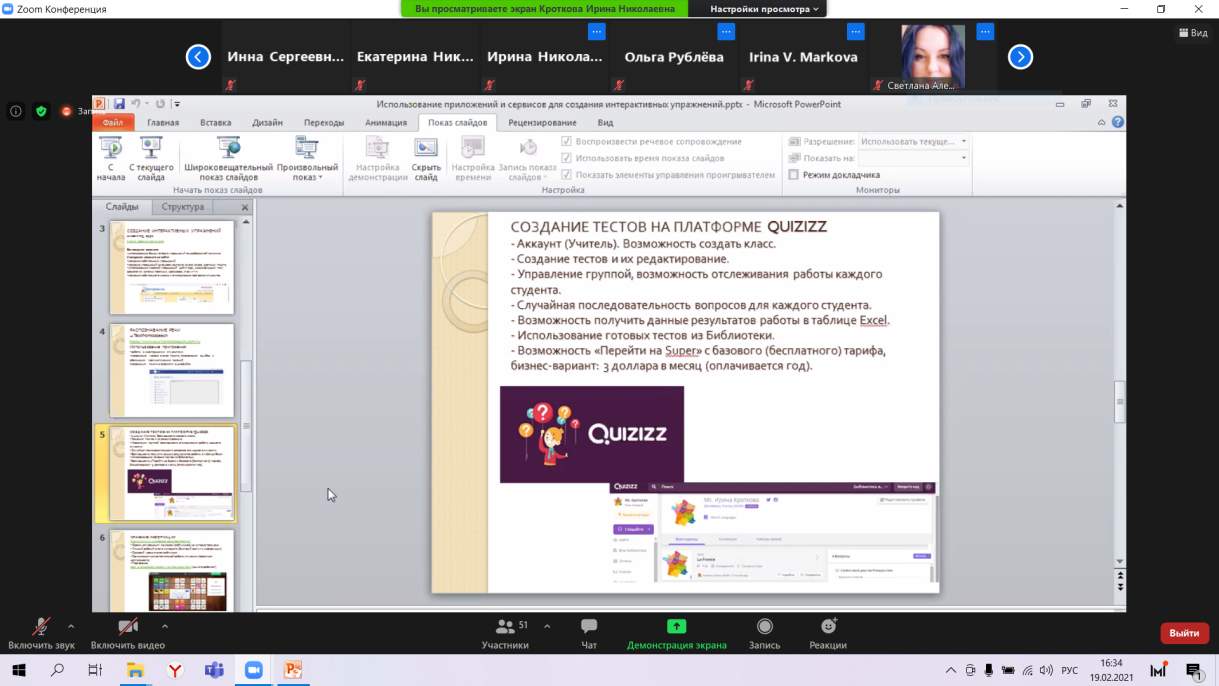The width and height of the screenshot is (1219, 686).
Task: Select slide 3 thumbnail
Action: 172,267
